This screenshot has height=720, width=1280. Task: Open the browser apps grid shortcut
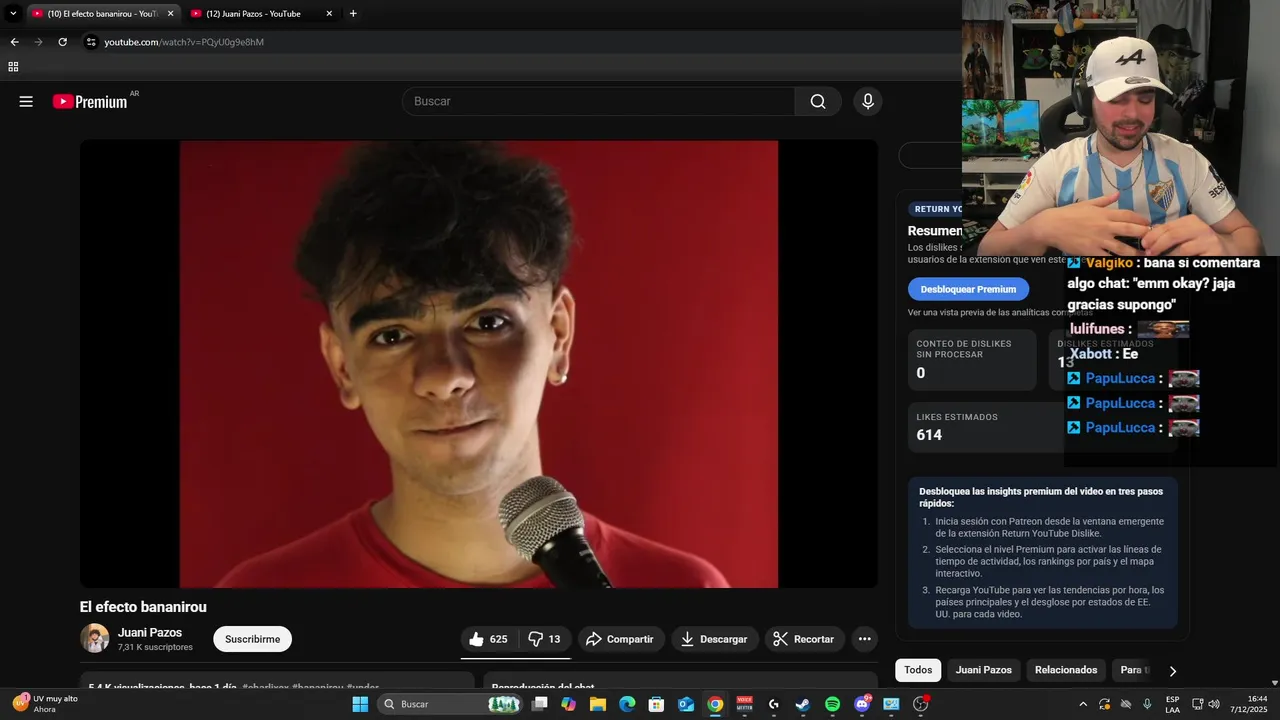pos(13,67)
